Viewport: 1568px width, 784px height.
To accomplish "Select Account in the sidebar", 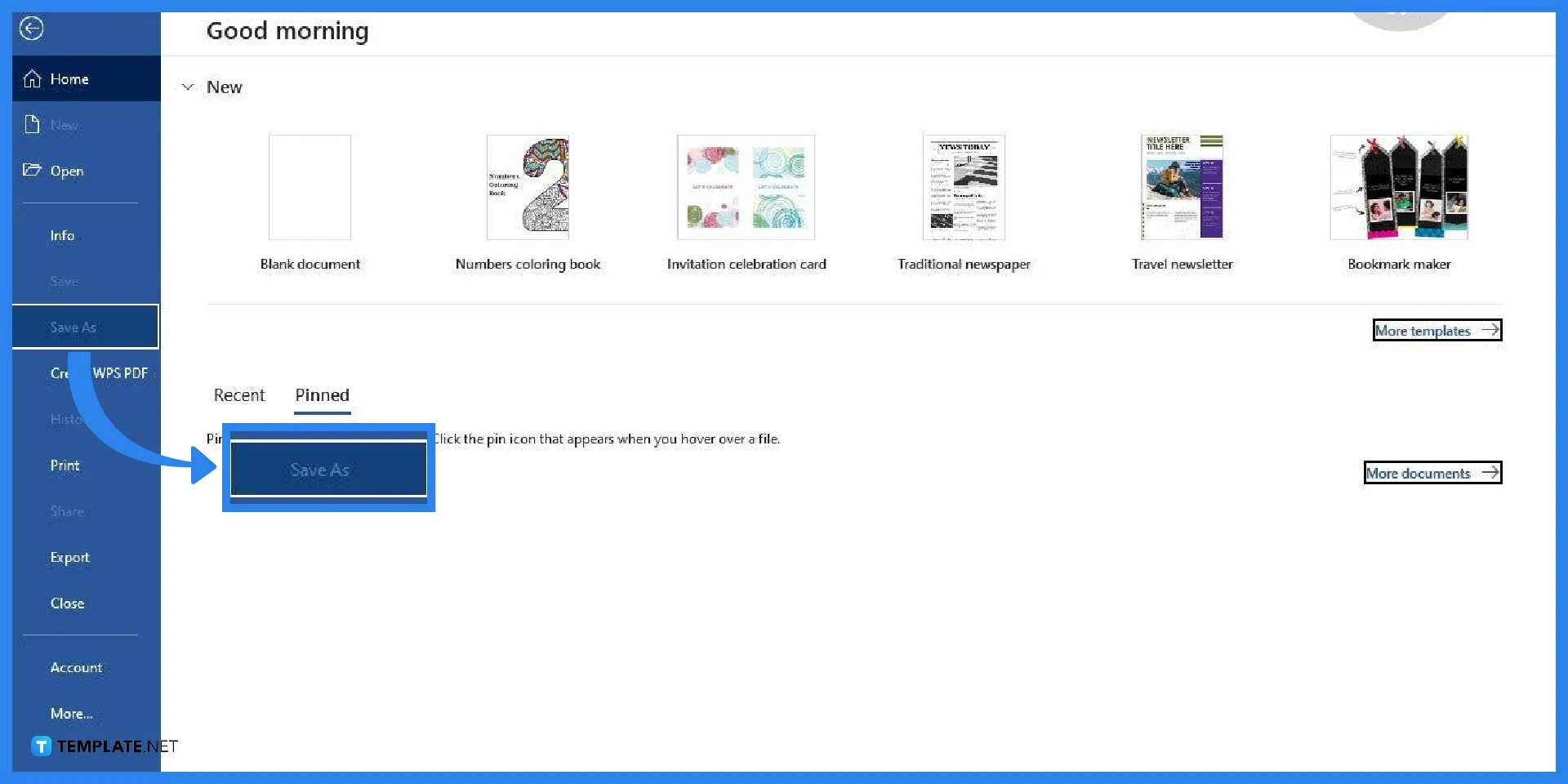I will (x=76, y=666).
